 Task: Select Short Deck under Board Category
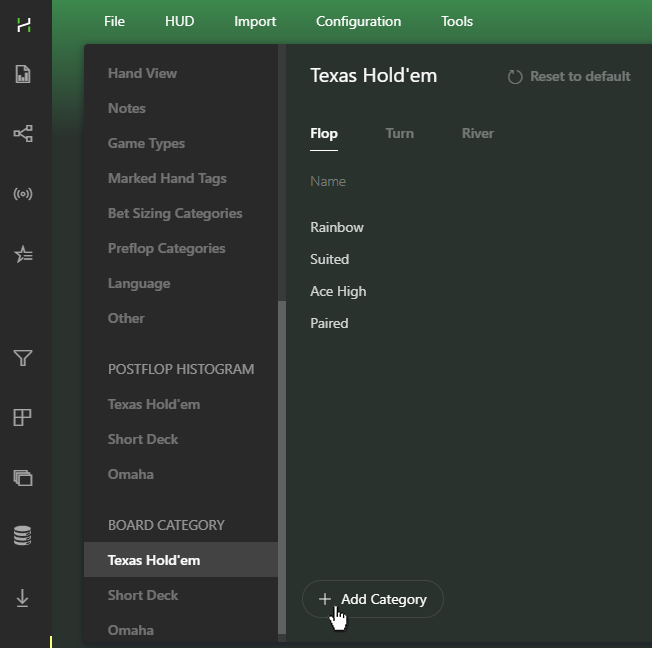pyautogui.click(x=143, y=595)
